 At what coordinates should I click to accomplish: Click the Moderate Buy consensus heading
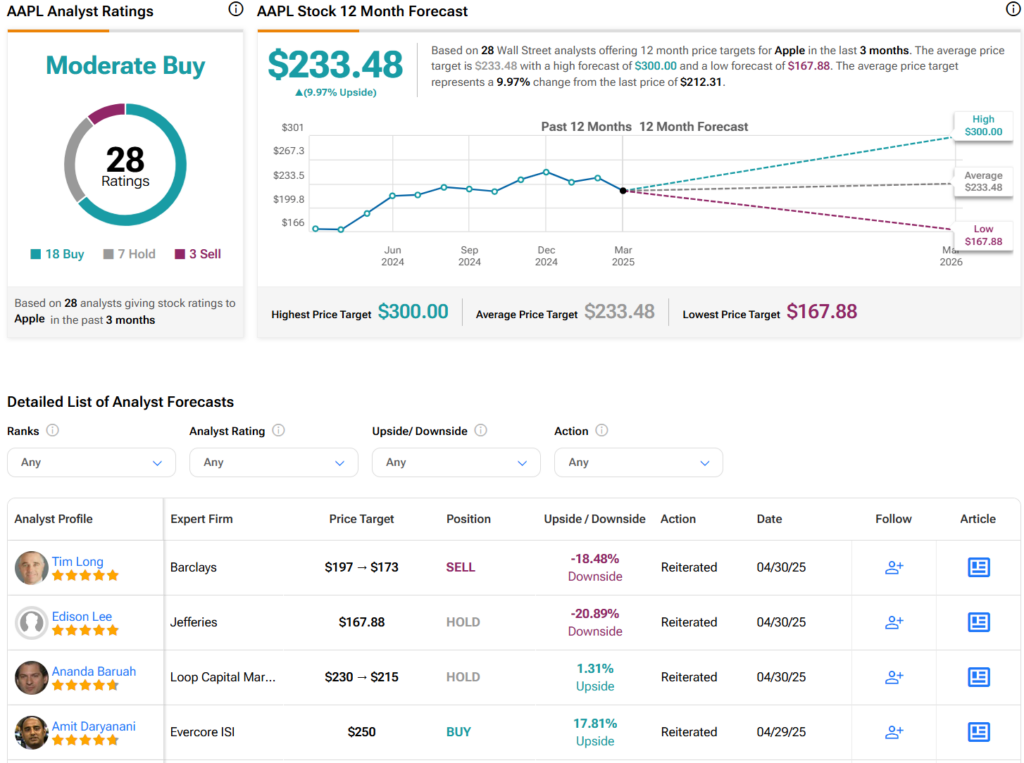[x=125, y=65]
